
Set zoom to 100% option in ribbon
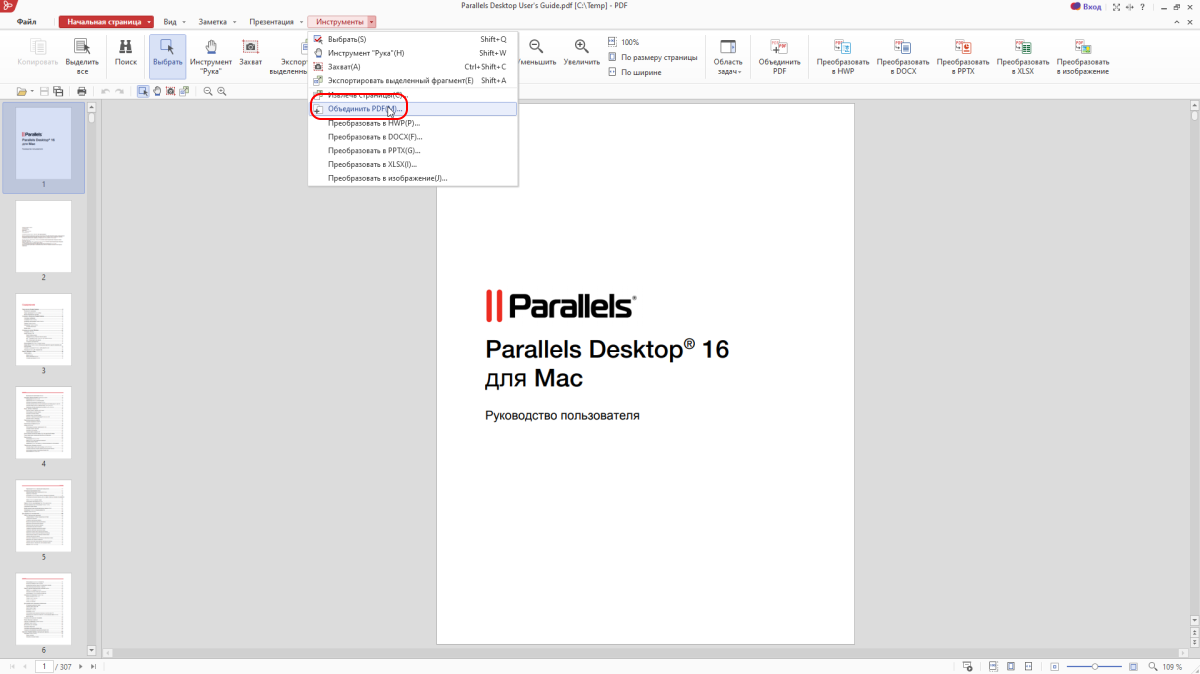coord(623,43)
